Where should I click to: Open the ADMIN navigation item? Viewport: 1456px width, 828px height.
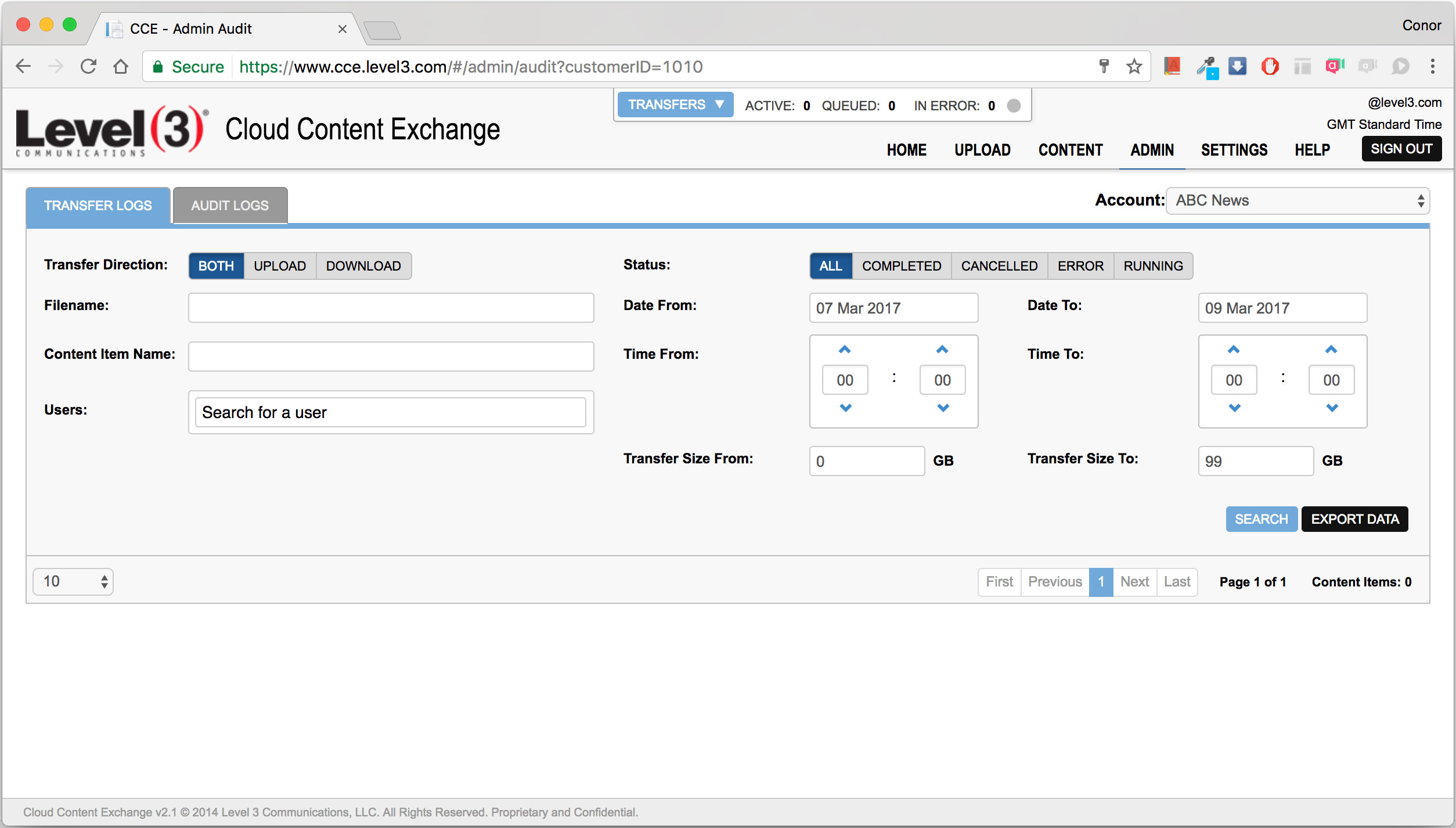pos(1152,150)
